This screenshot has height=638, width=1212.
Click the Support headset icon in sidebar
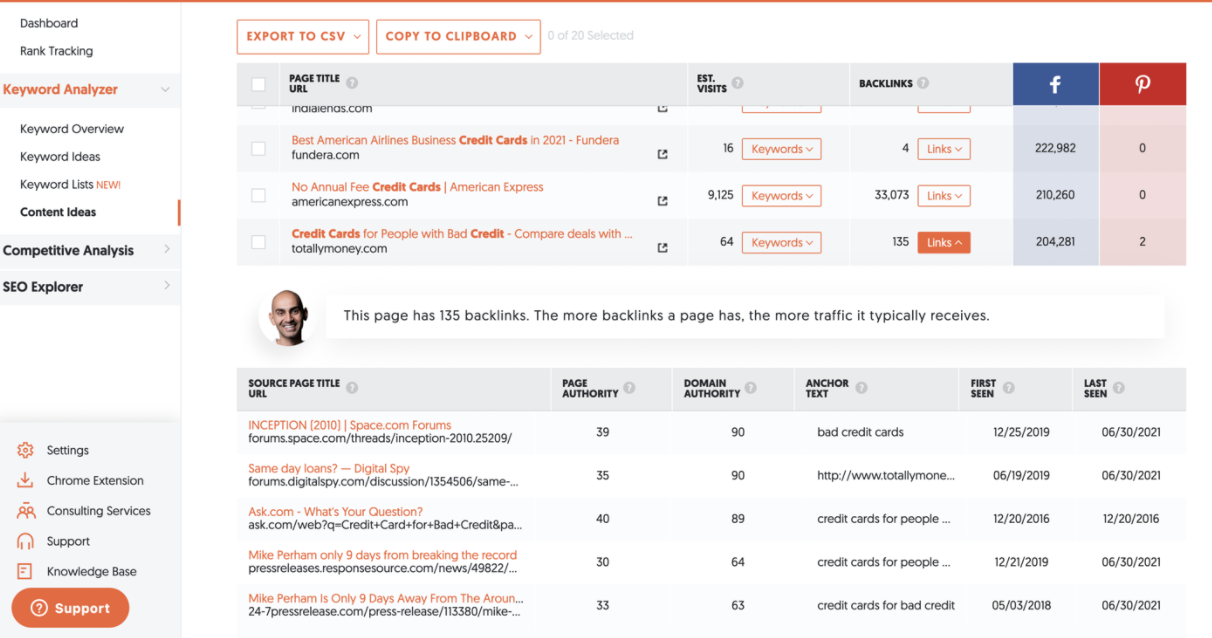pyautogui.click(x=26, y=541)
